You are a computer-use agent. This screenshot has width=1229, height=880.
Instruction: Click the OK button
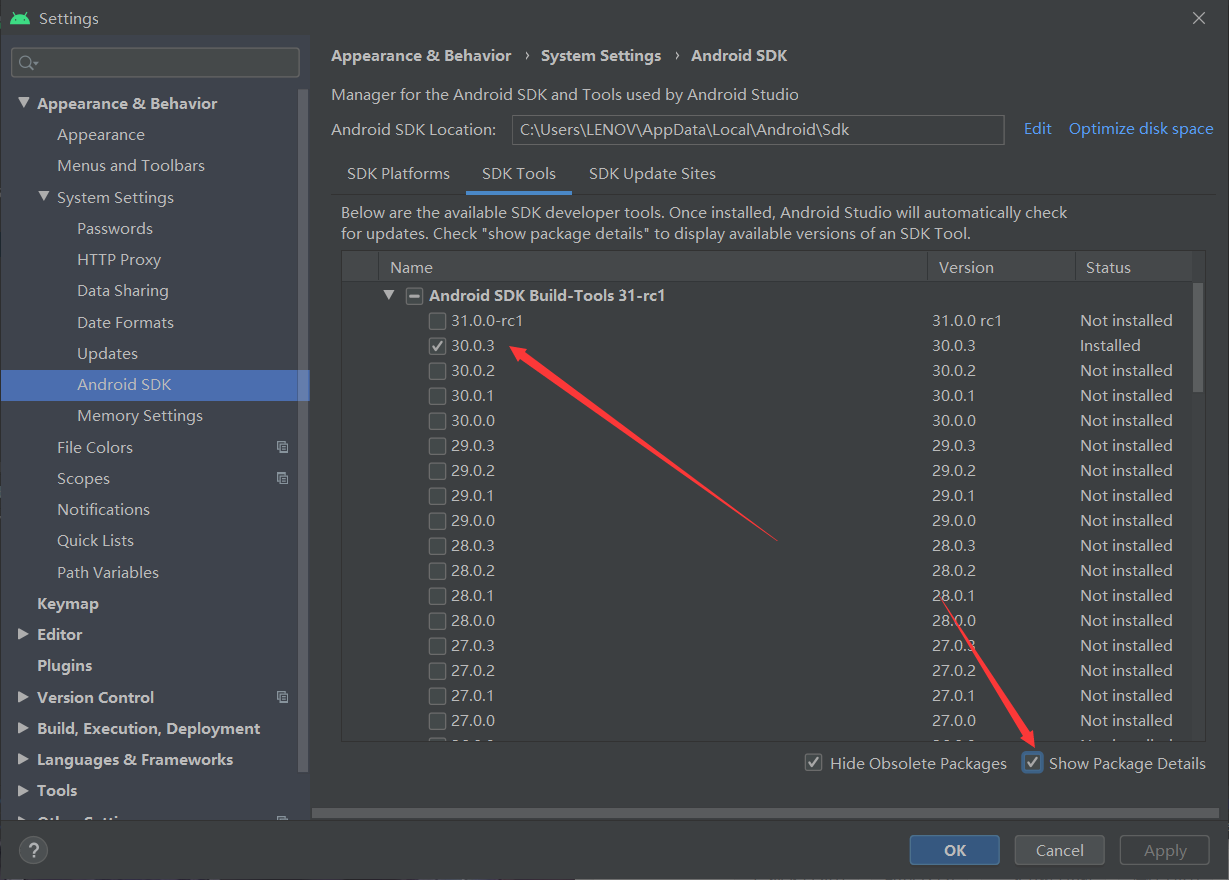tap(955, 850)
